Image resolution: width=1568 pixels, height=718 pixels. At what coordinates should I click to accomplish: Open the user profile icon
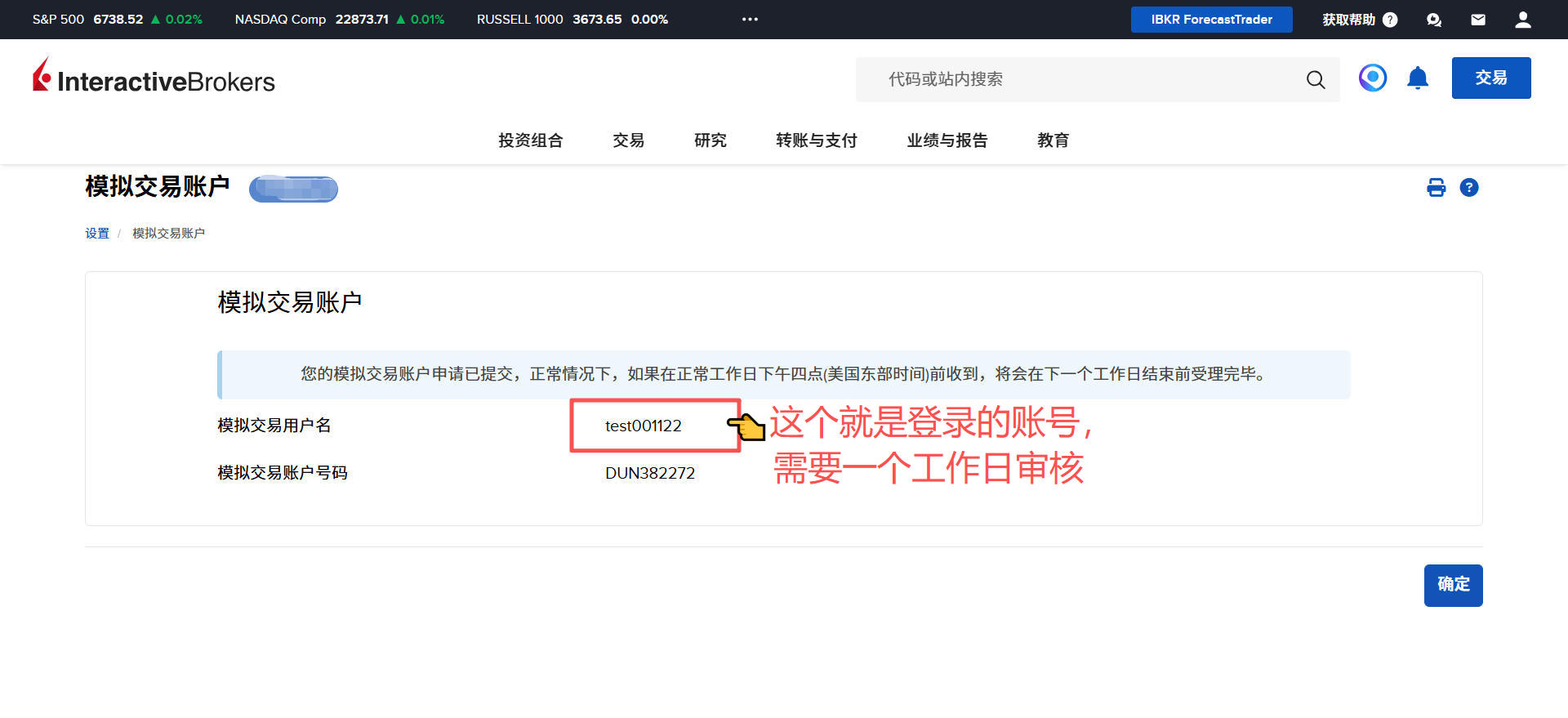coord(1522,20)
